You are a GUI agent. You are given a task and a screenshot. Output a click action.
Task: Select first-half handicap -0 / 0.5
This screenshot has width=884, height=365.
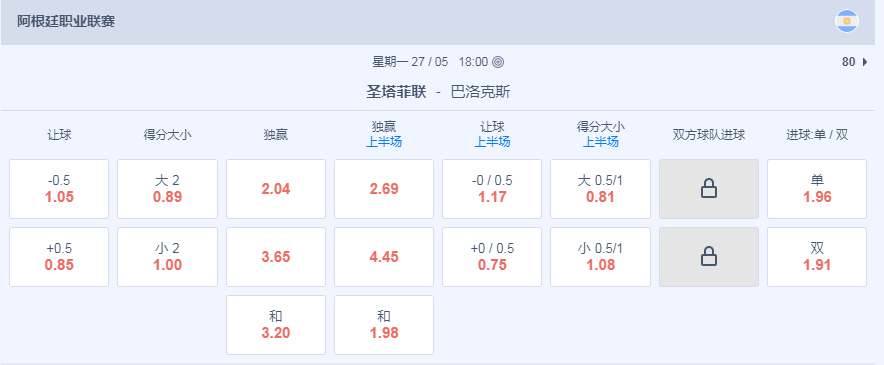coord(492,189)
